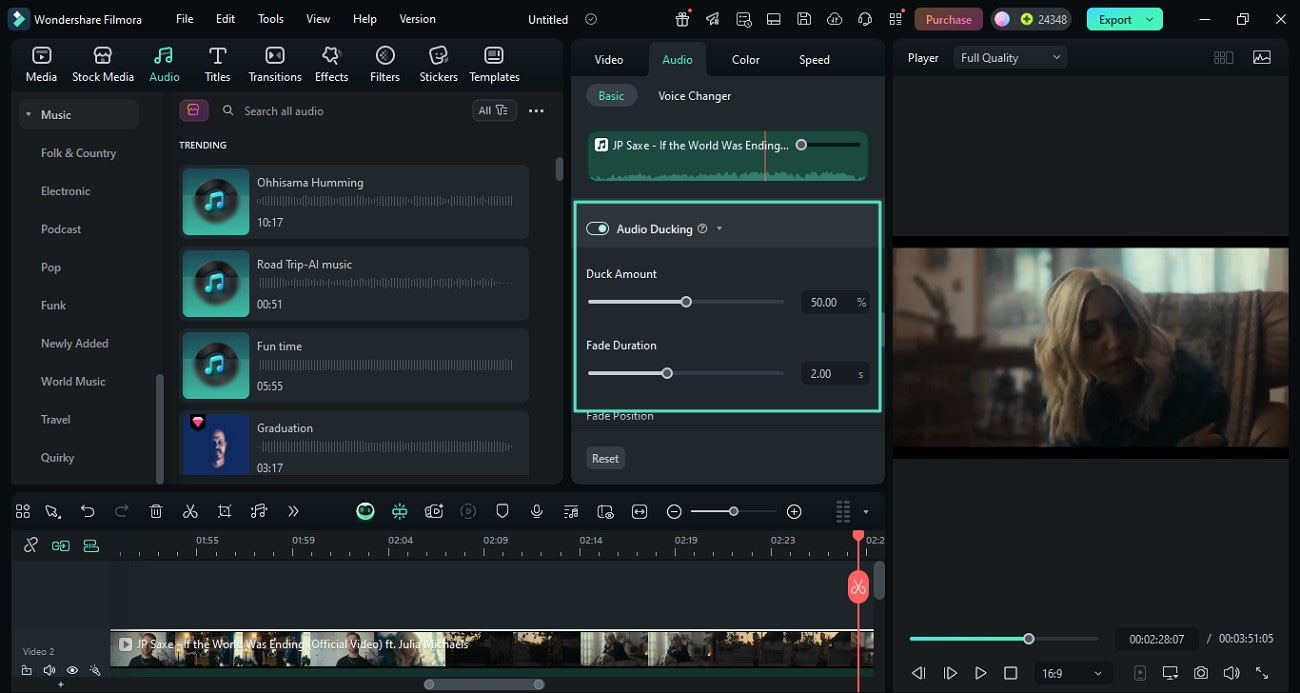
Task: Switch to the Color properties tab
Action: click(746, 59)
